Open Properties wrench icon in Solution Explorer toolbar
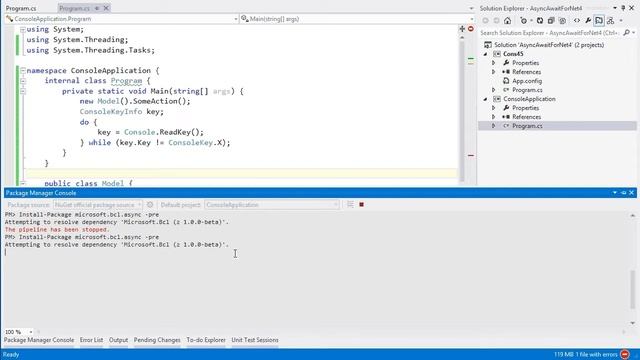This screenshot has width=640, height=360. 588,21
